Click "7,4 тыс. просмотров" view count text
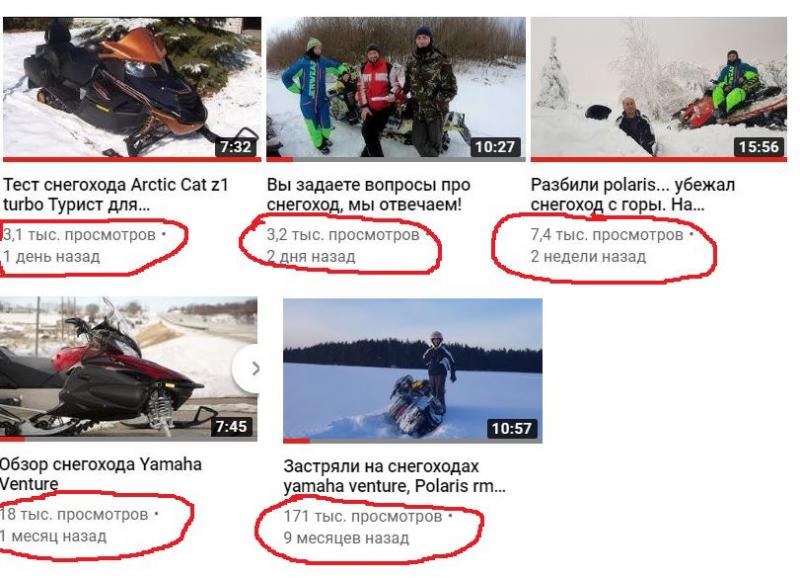This screenshot has width=800, height=578. pos(607,235)
